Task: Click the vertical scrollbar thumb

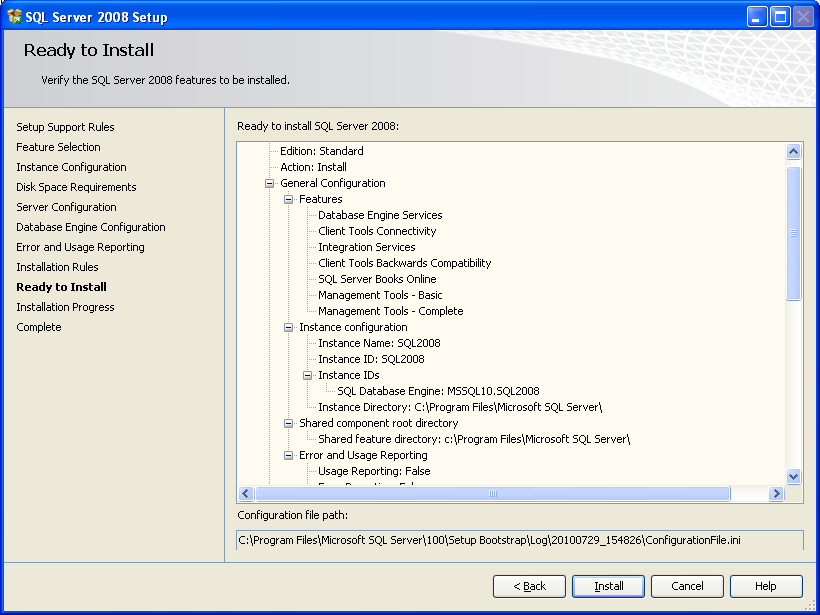Action: [x=793, y=233]
